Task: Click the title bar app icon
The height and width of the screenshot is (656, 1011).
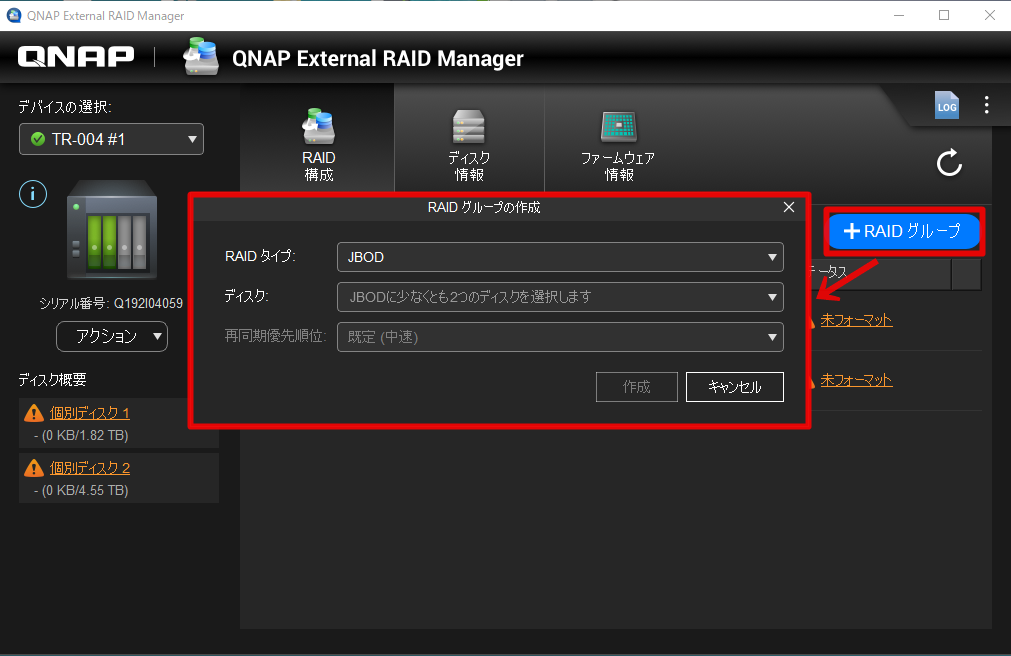Action: pos(13,15)
